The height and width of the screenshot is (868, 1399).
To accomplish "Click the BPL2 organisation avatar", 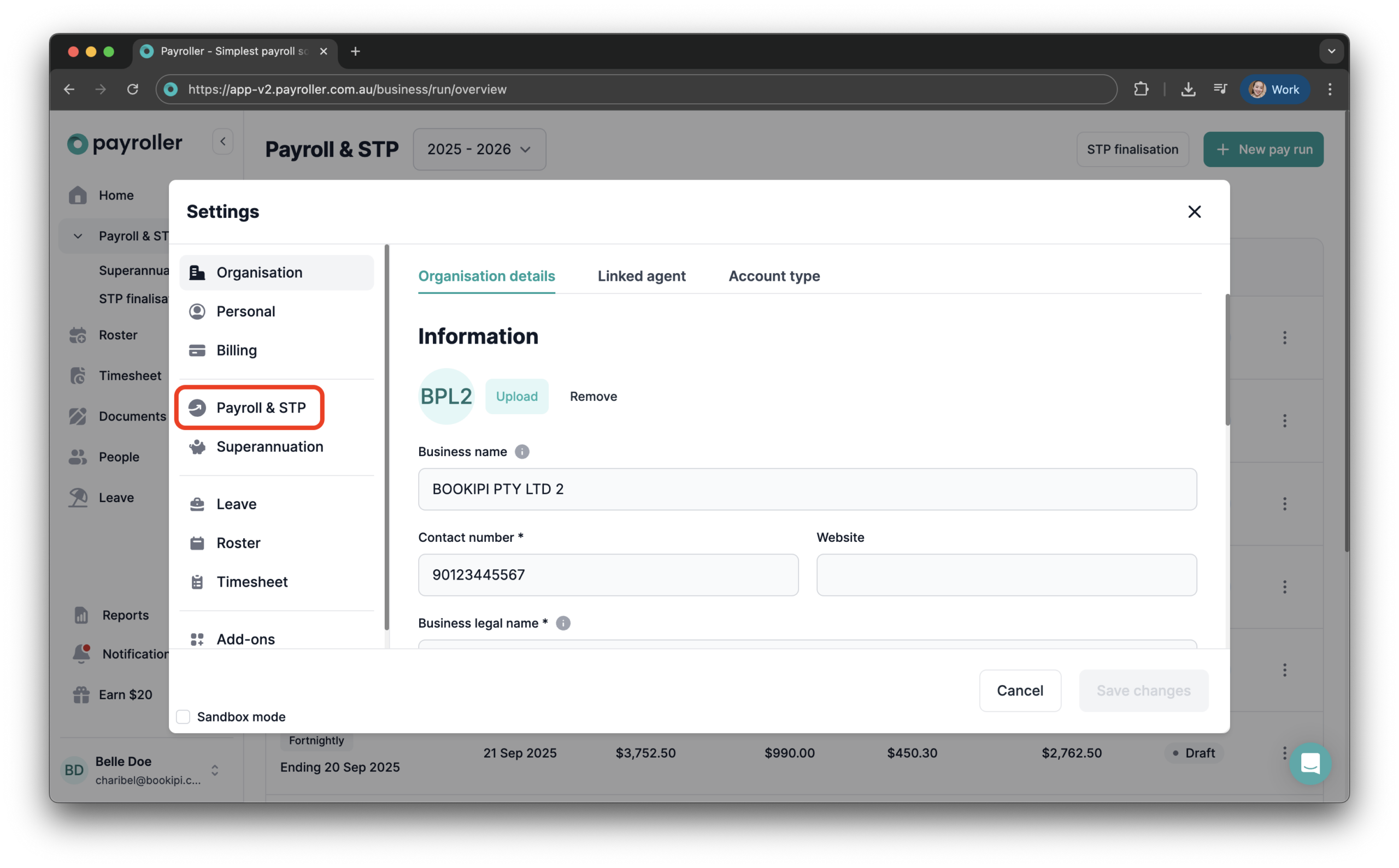I will pyautogui.click(x=446, y=397).
